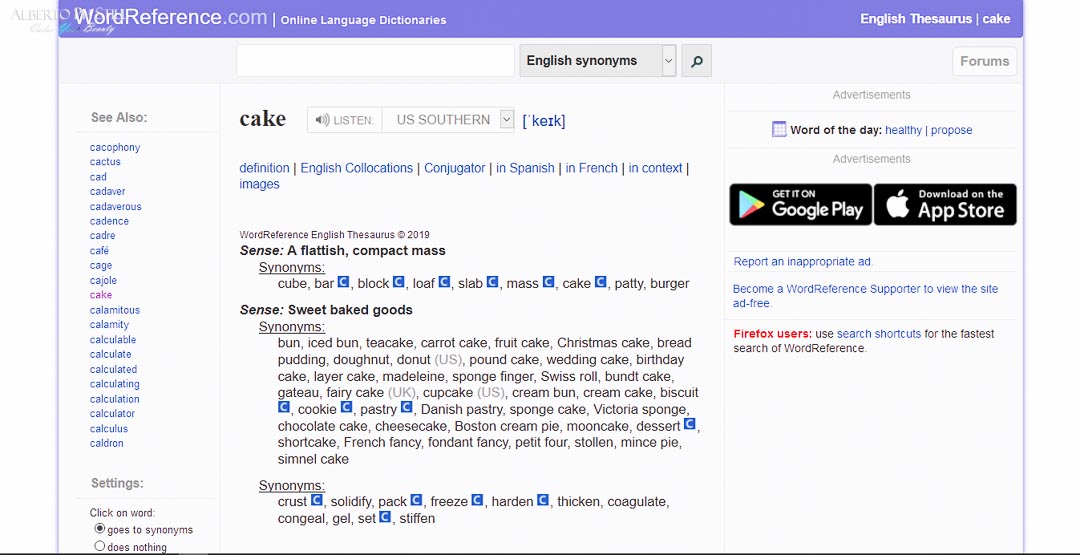Click the Word of the day calendar icon
The height and width of the screenshot is (555, 1080).
[779, 129]
